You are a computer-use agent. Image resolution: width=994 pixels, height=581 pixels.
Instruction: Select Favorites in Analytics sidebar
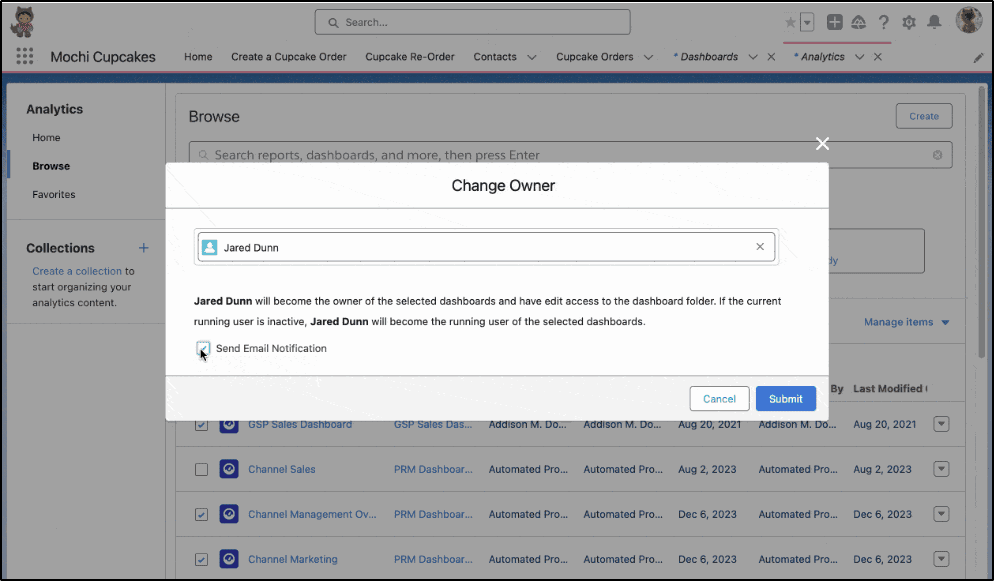coord(54,195)
